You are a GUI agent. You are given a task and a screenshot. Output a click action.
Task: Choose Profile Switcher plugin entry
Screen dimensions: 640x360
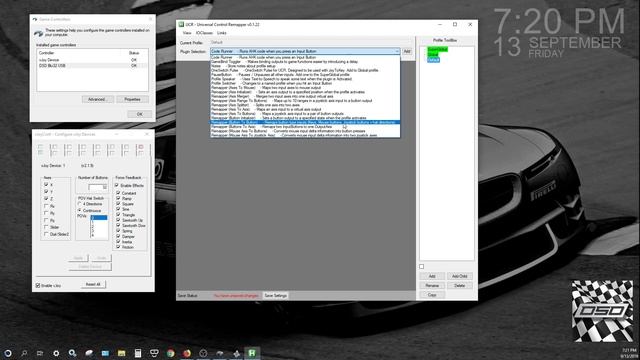click(x=305, y=83)
